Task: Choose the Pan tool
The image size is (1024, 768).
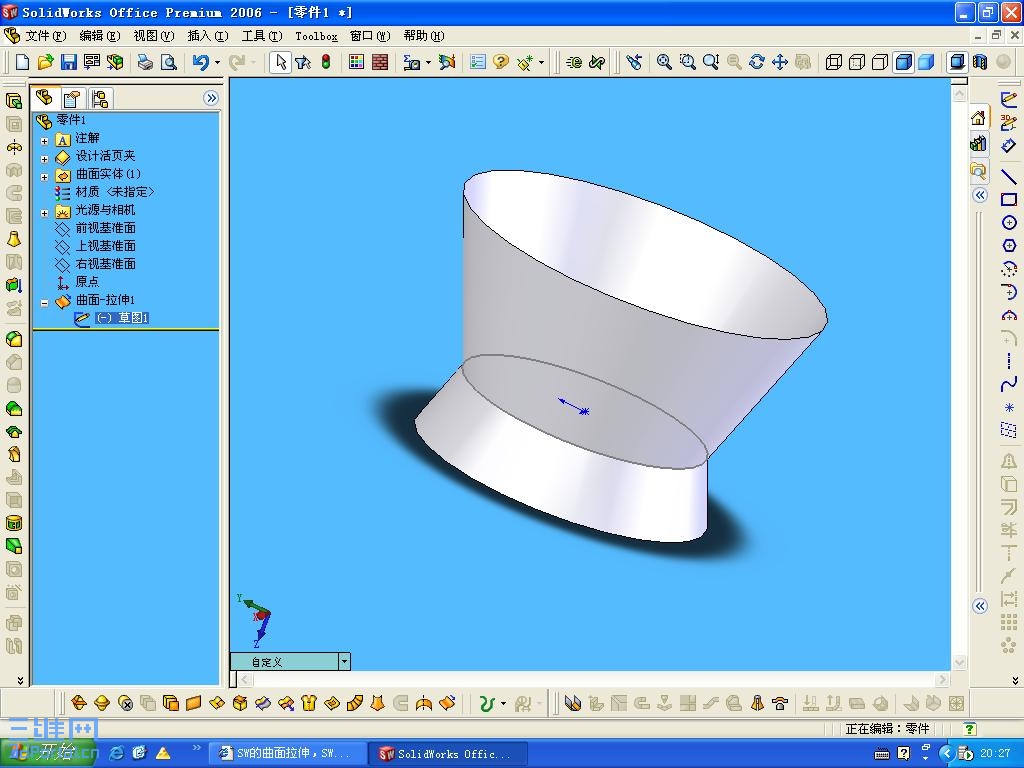Action: (780, 62)
